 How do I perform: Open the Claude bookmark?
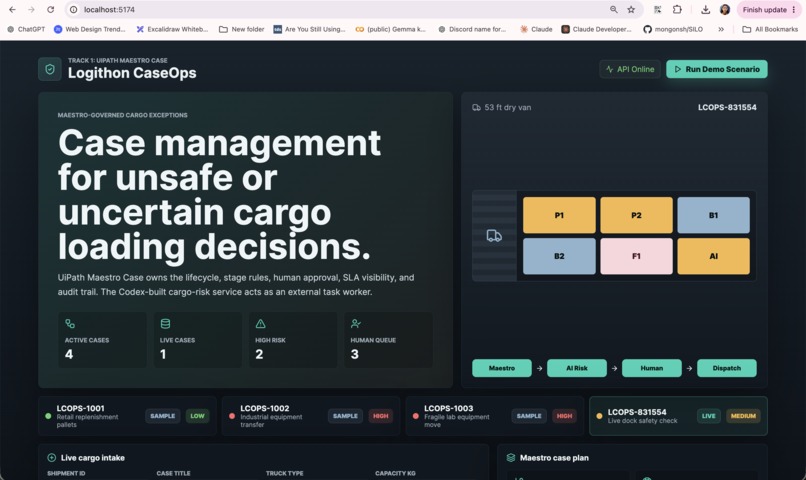point(536,29)
